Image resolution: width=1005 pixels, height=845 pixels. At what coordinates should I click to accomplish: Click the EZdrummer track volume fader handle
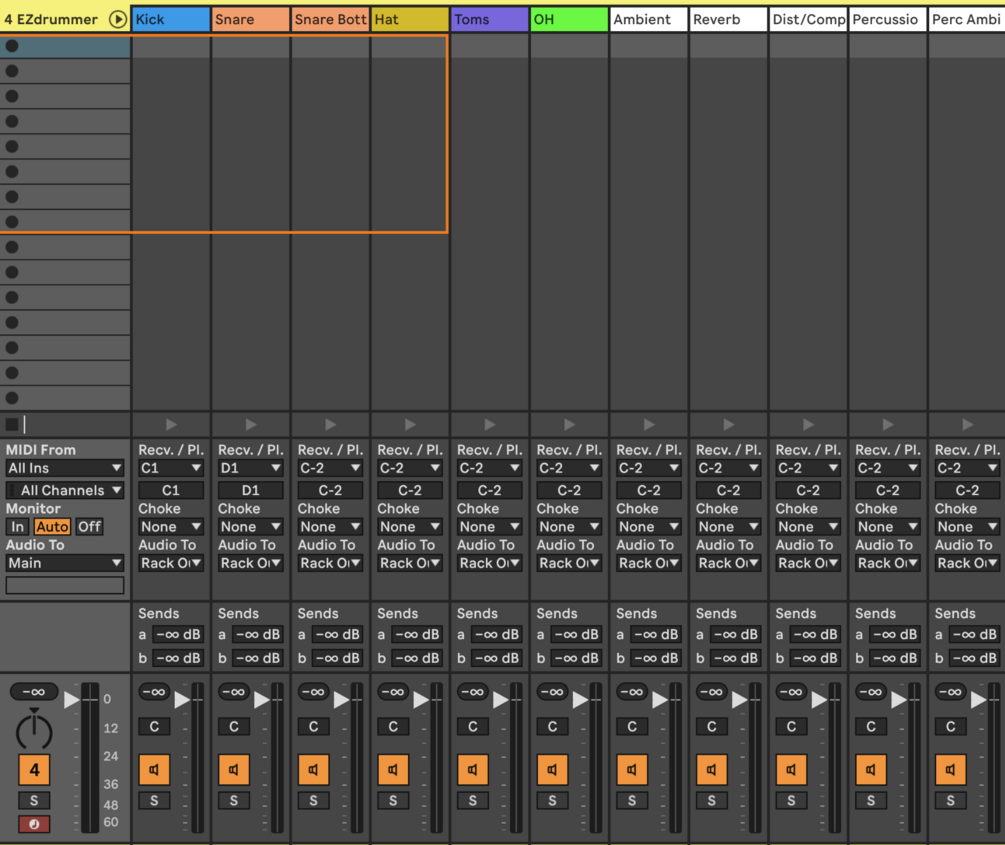72,699
